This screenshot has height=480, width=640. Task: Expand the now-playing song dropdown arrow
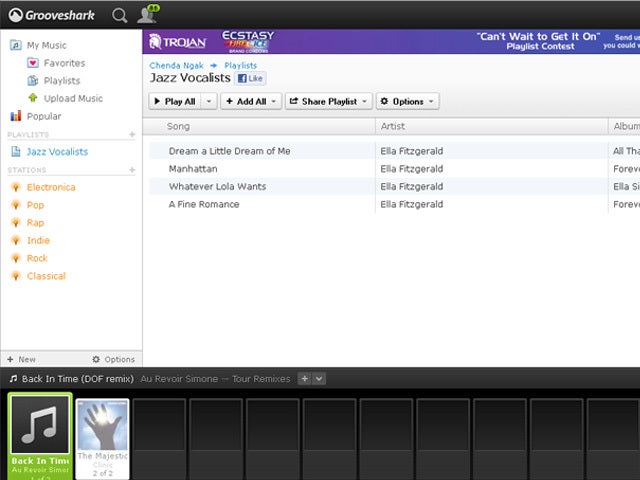pyautogui.click(x=319, y=379)
